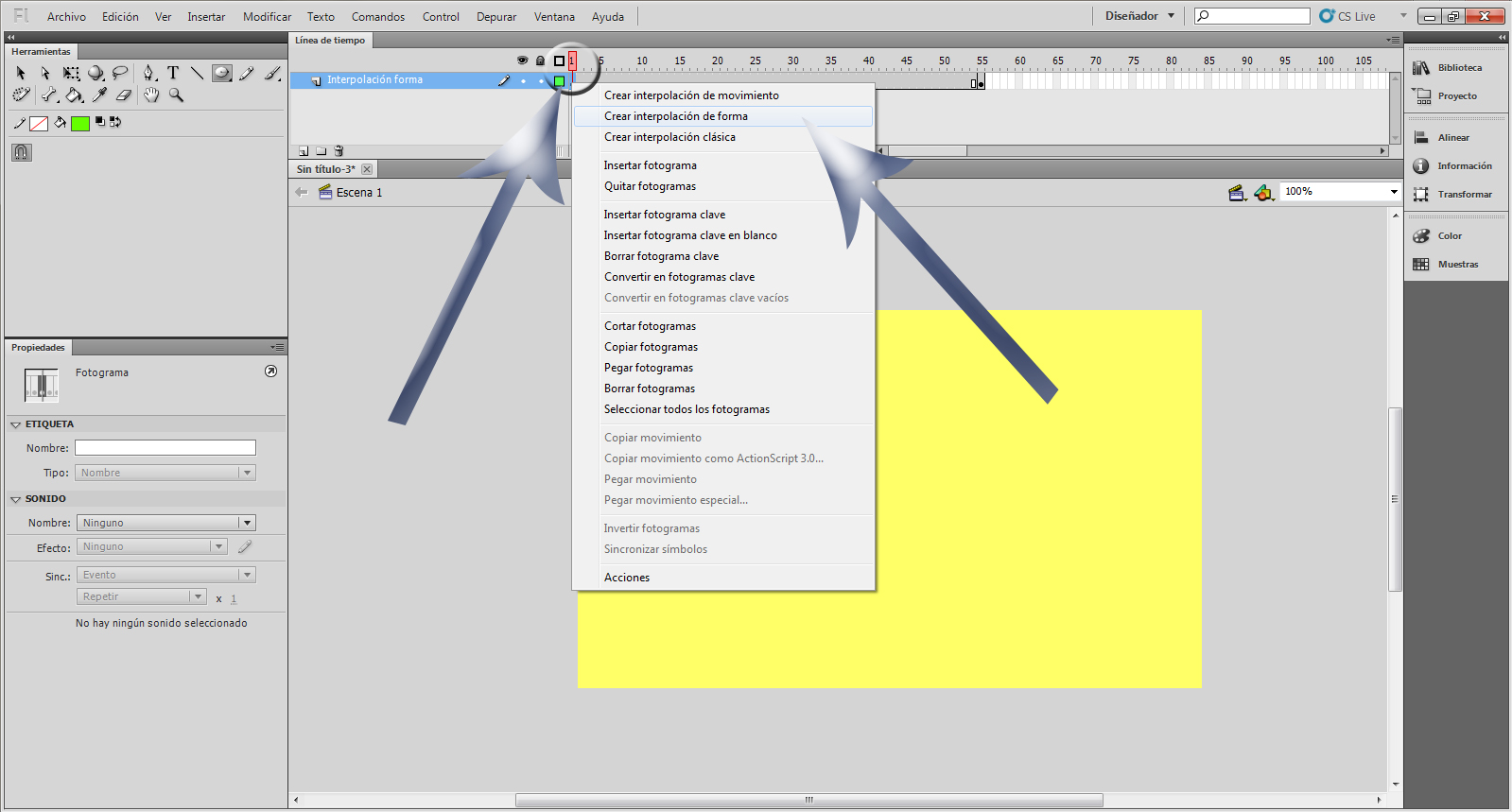1512x812 pixels.
Task: Select the Line tool
Action: (x=197, y=73)
